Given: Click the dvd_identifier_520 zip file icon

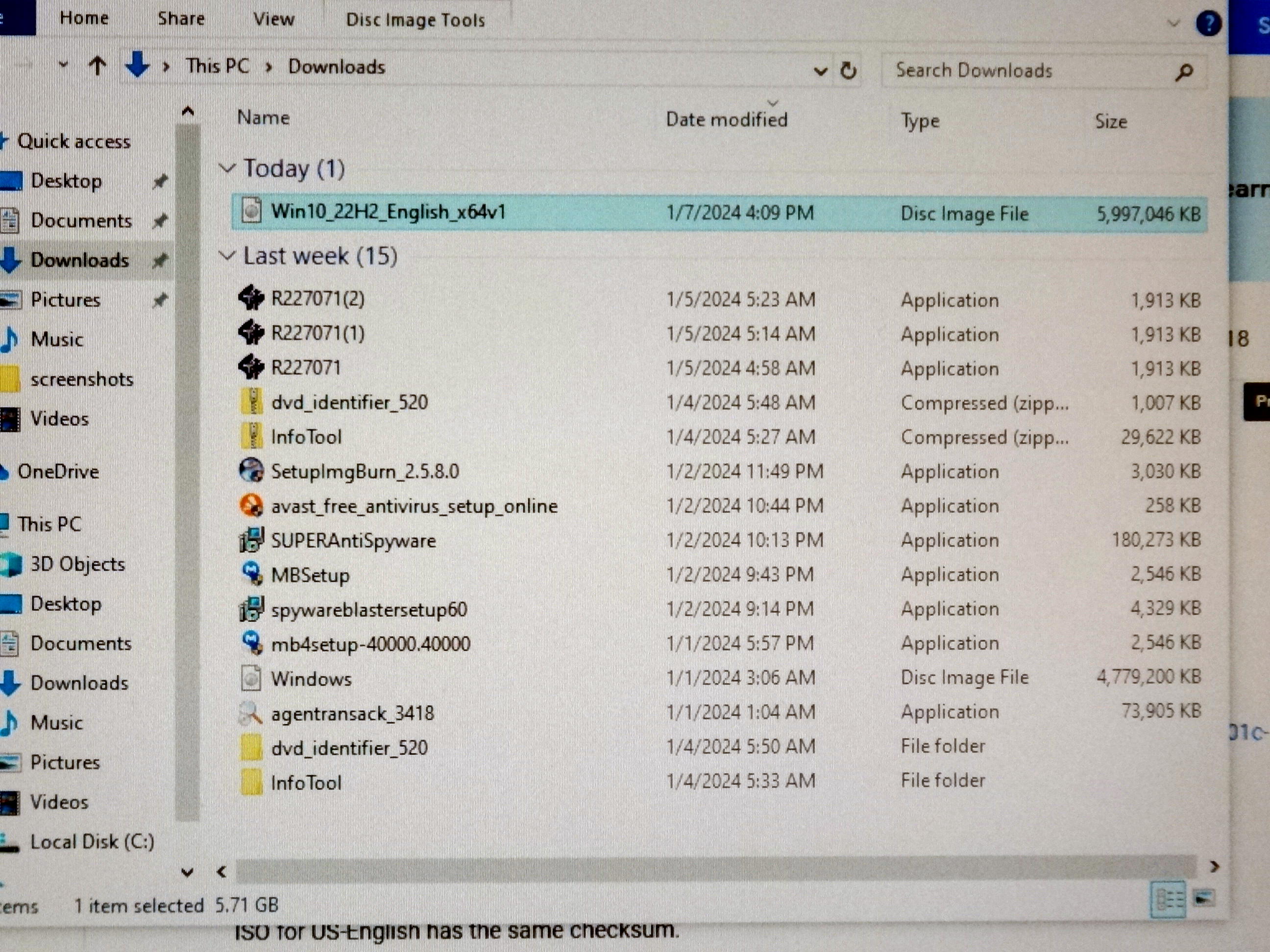Looking at the screenshot, I should click(x=251, y=401).
